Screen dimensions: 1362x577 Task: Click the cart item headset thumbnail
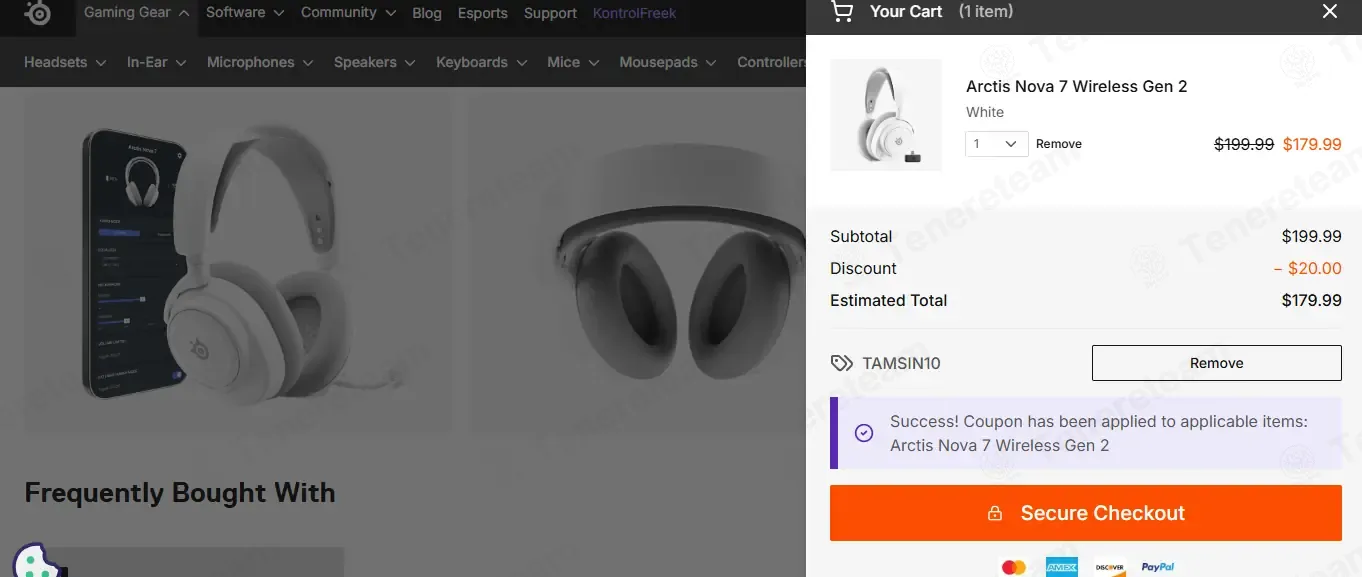(x=886, y=115)
